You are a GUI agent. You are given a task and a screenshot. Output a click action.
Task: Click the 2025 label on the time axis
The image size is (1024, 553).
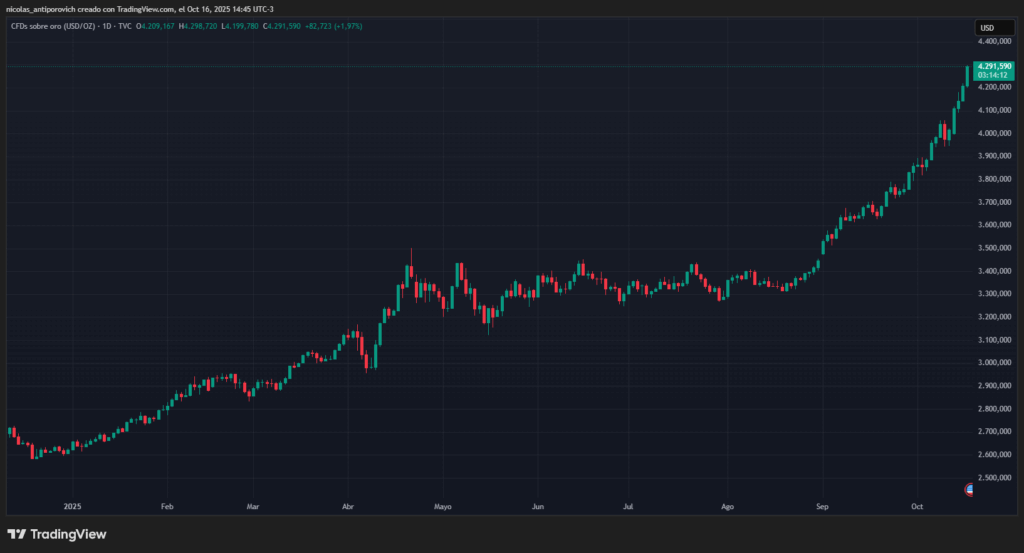click(x=71, y=507)
